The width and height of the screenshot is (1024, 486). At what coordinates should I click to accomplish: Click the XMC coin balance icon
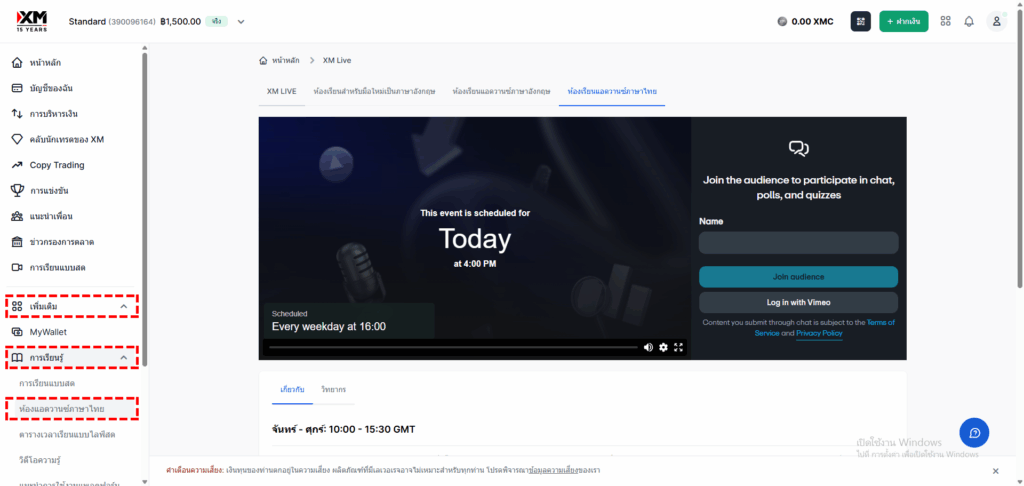pyautogui.click(x=782, y=22)
